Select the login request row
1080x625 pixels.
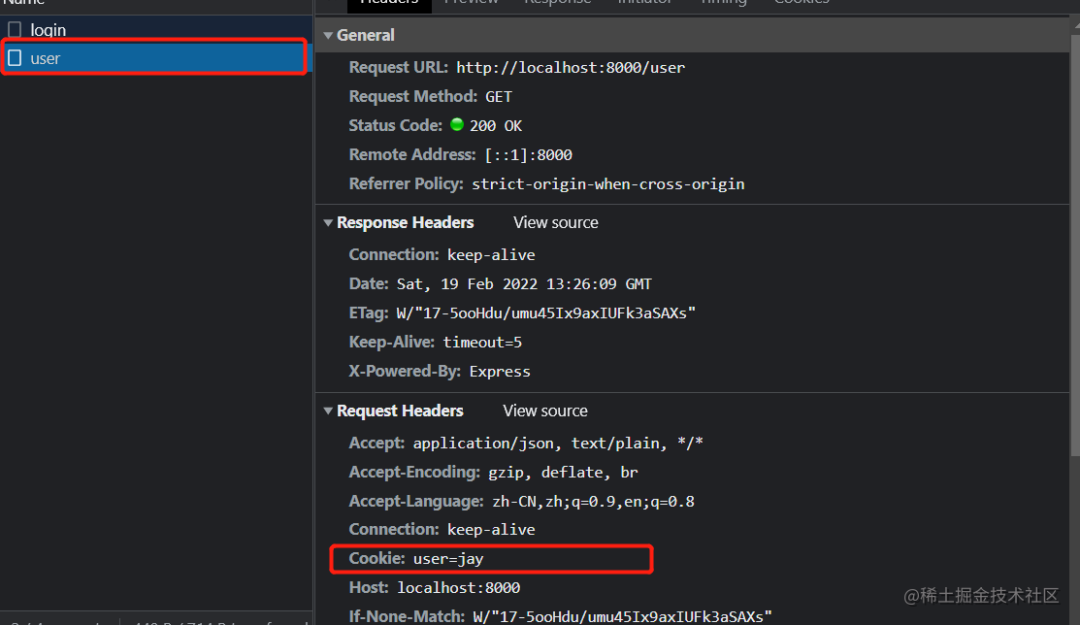156,30
